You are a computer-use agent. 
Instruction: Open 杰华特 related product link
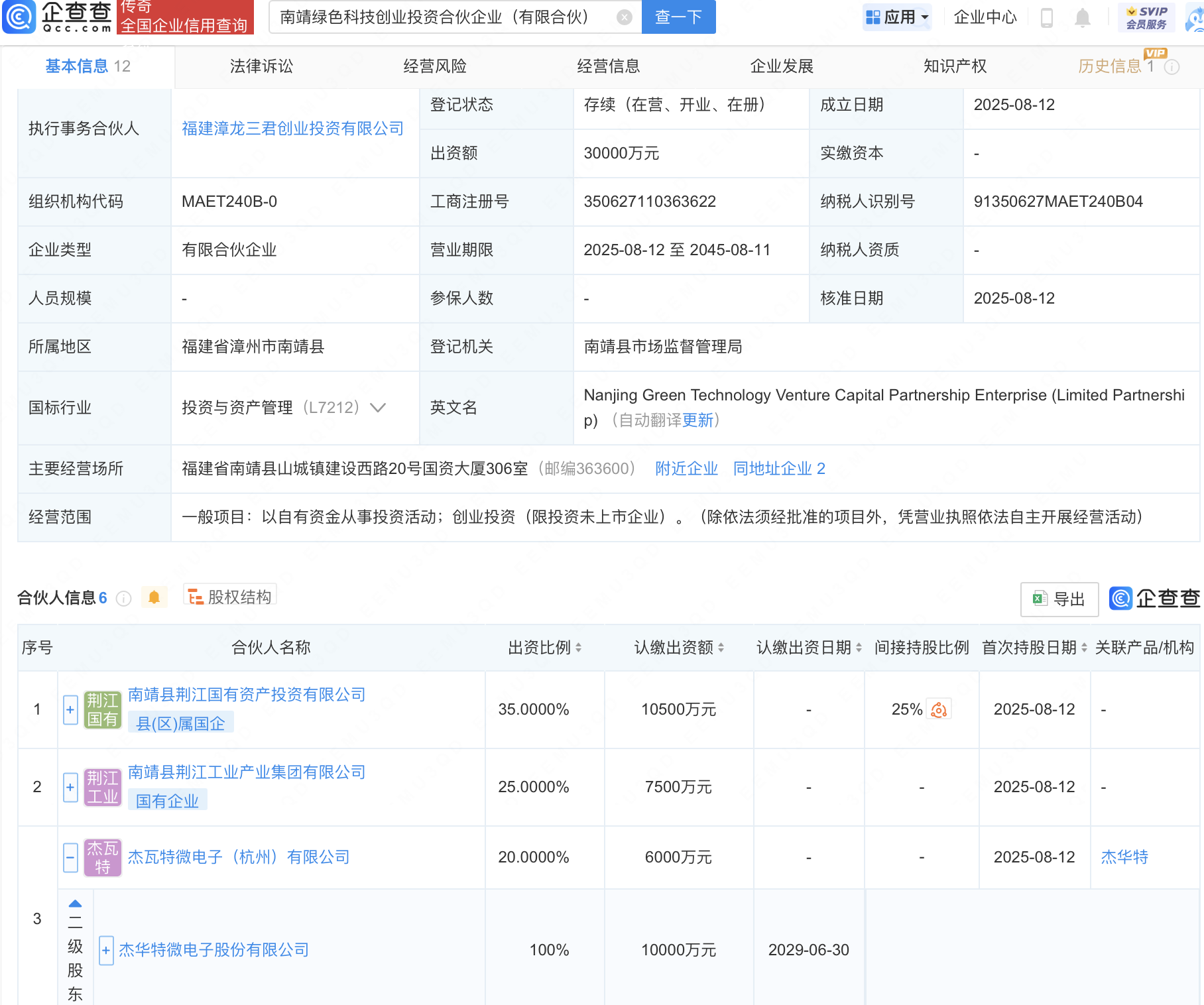click(x=1124, y=857)
